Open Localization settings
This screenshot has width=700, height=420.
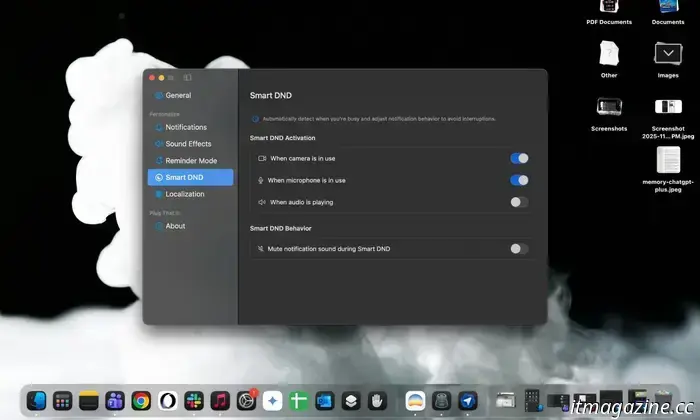click(191, 194)
